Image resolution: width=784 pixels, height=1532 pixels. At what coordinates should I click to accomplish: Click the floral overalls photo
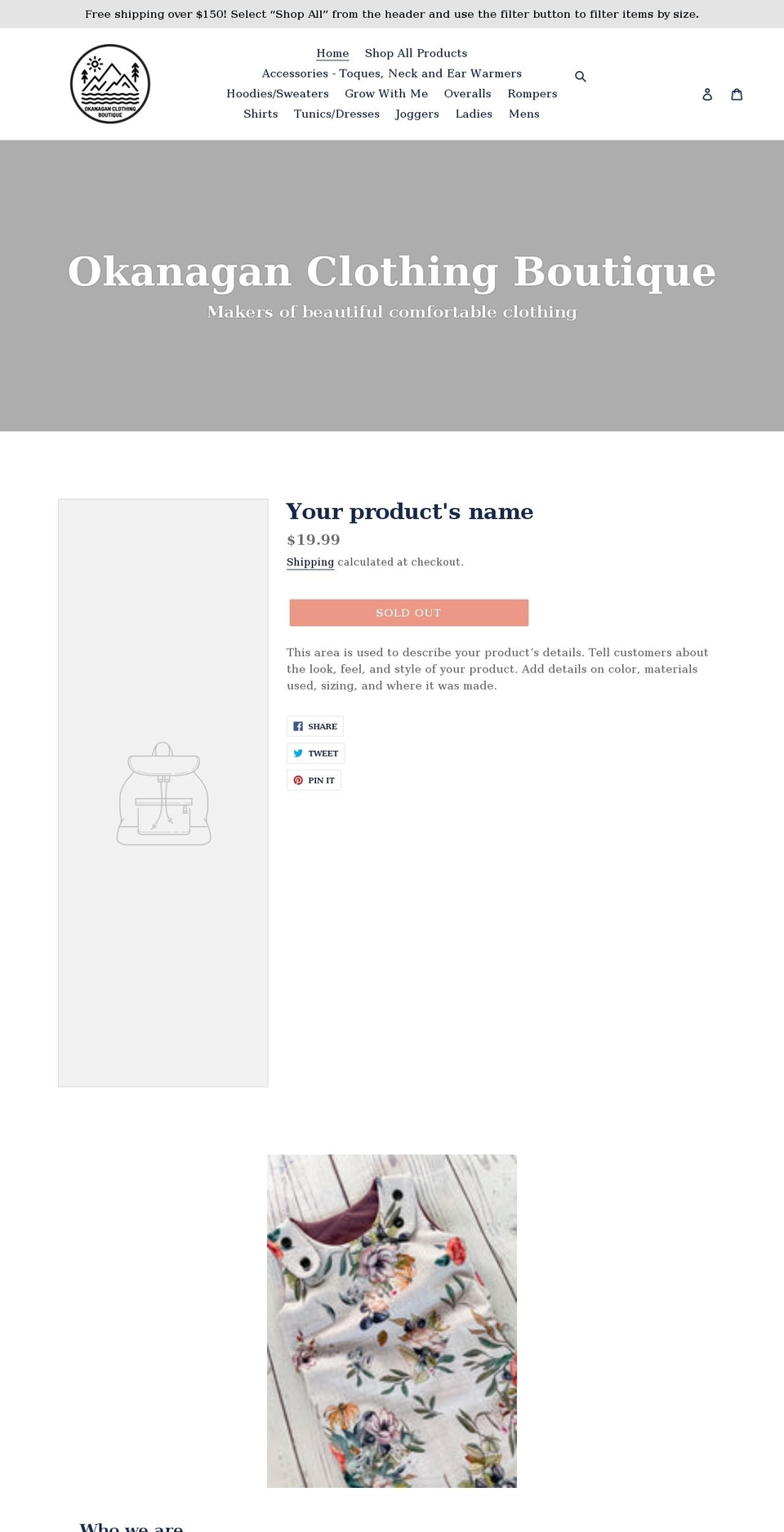coord(392,1320)
